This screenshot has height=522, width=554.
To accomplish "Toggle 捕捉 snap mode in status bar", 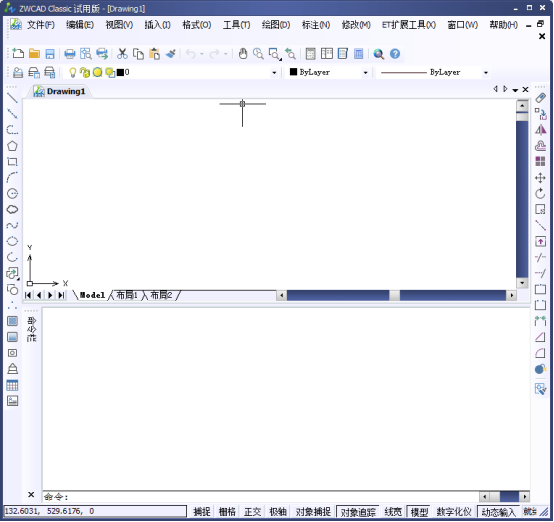I will [202, 511].
